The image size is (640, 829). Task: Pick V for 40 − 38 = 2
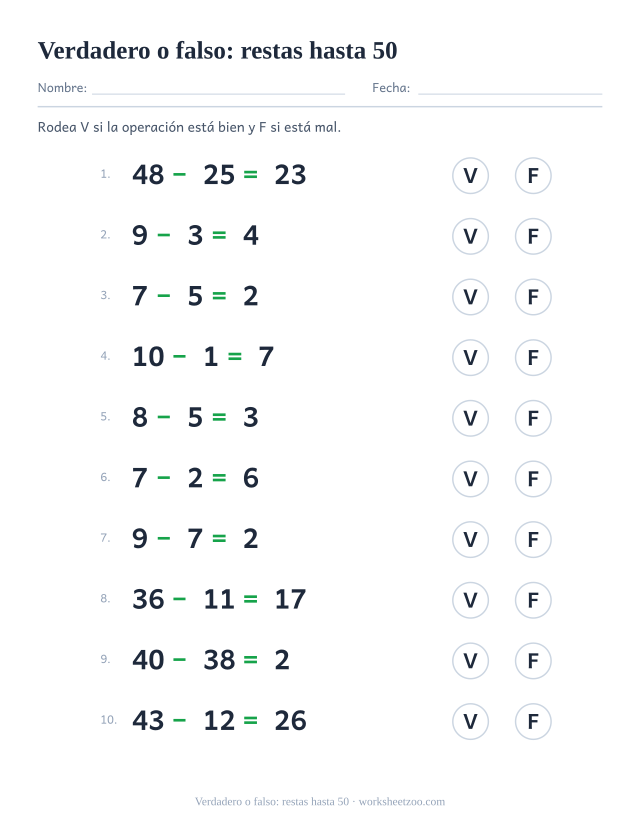(470, 661)
